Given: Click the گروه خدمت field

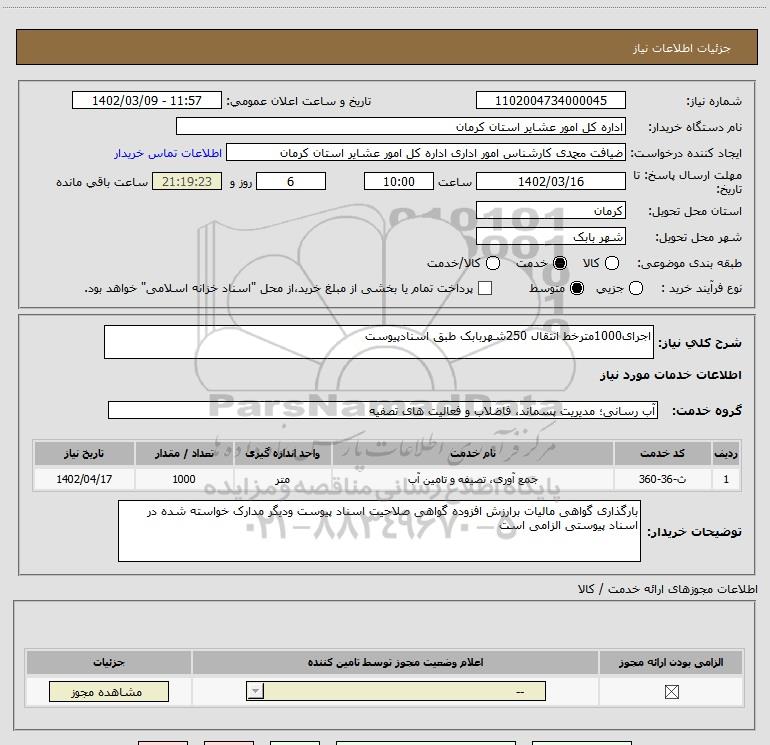Looking at the screenshot, I should [383, 410].
